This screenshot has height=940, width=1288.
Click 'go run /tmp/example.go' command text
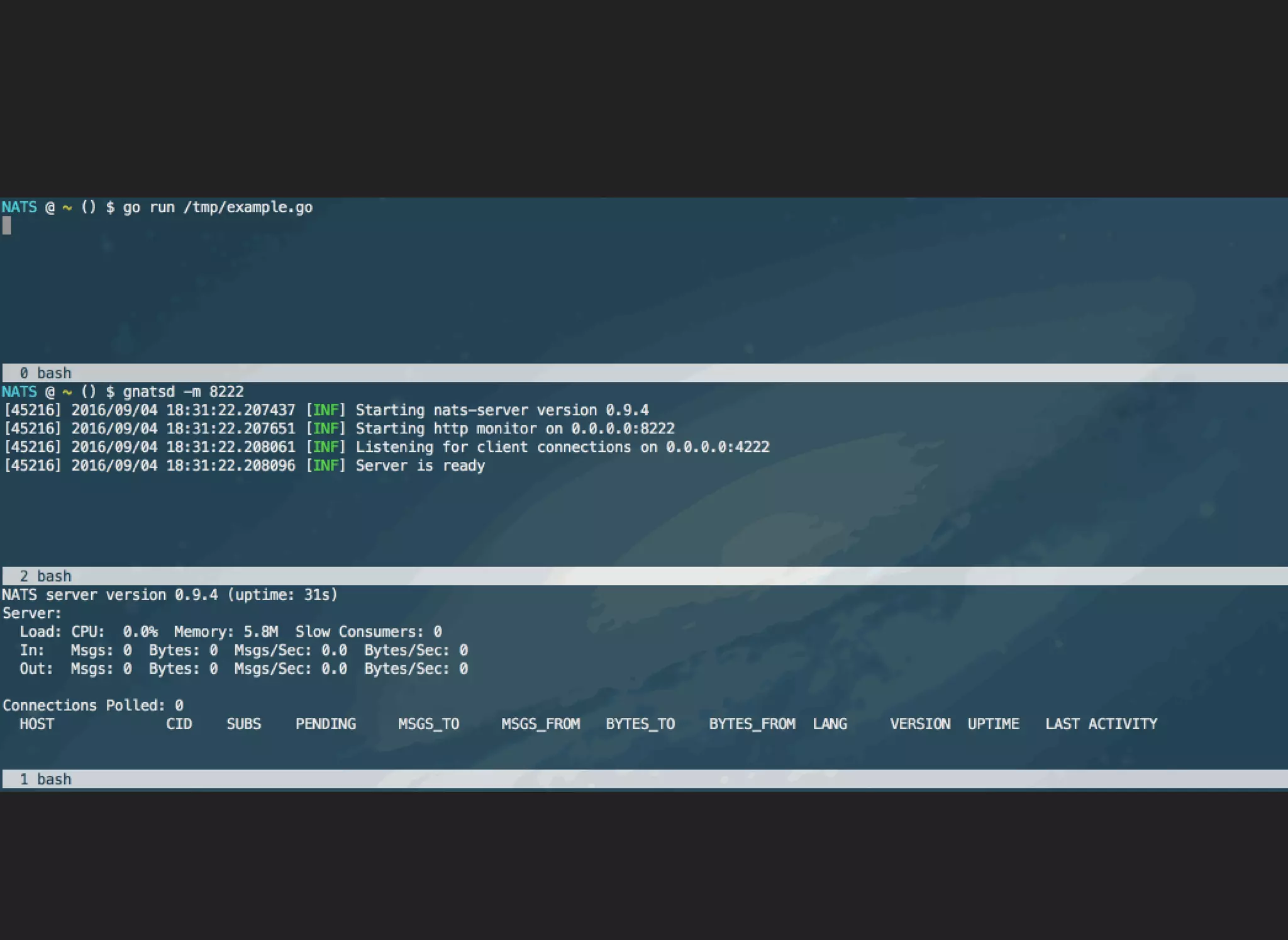217,208
